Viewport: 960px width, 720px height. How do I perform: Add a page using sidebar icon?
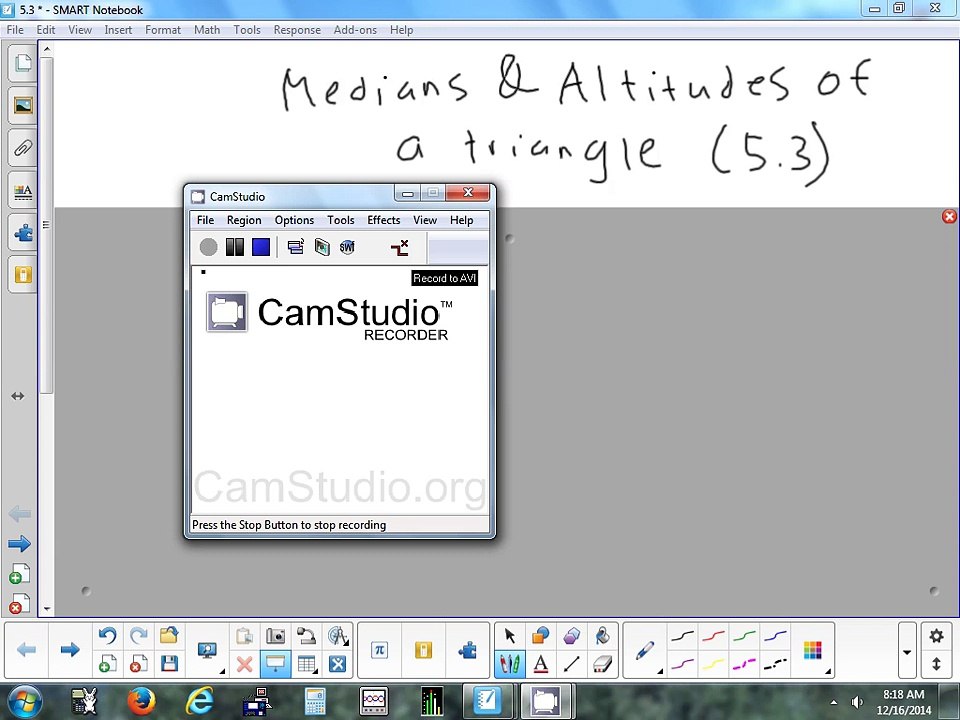tap(20, 574)
